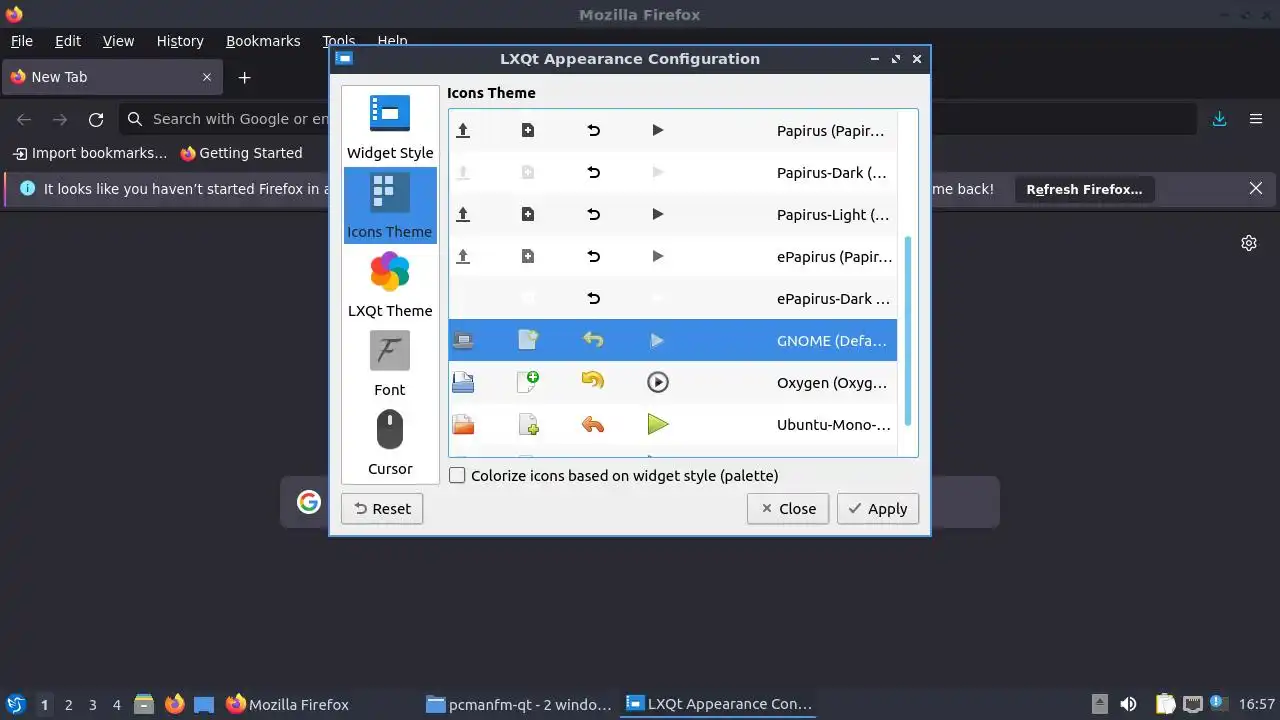Open the LXQt application menu

pyautogui.click(x=16, y=704)
